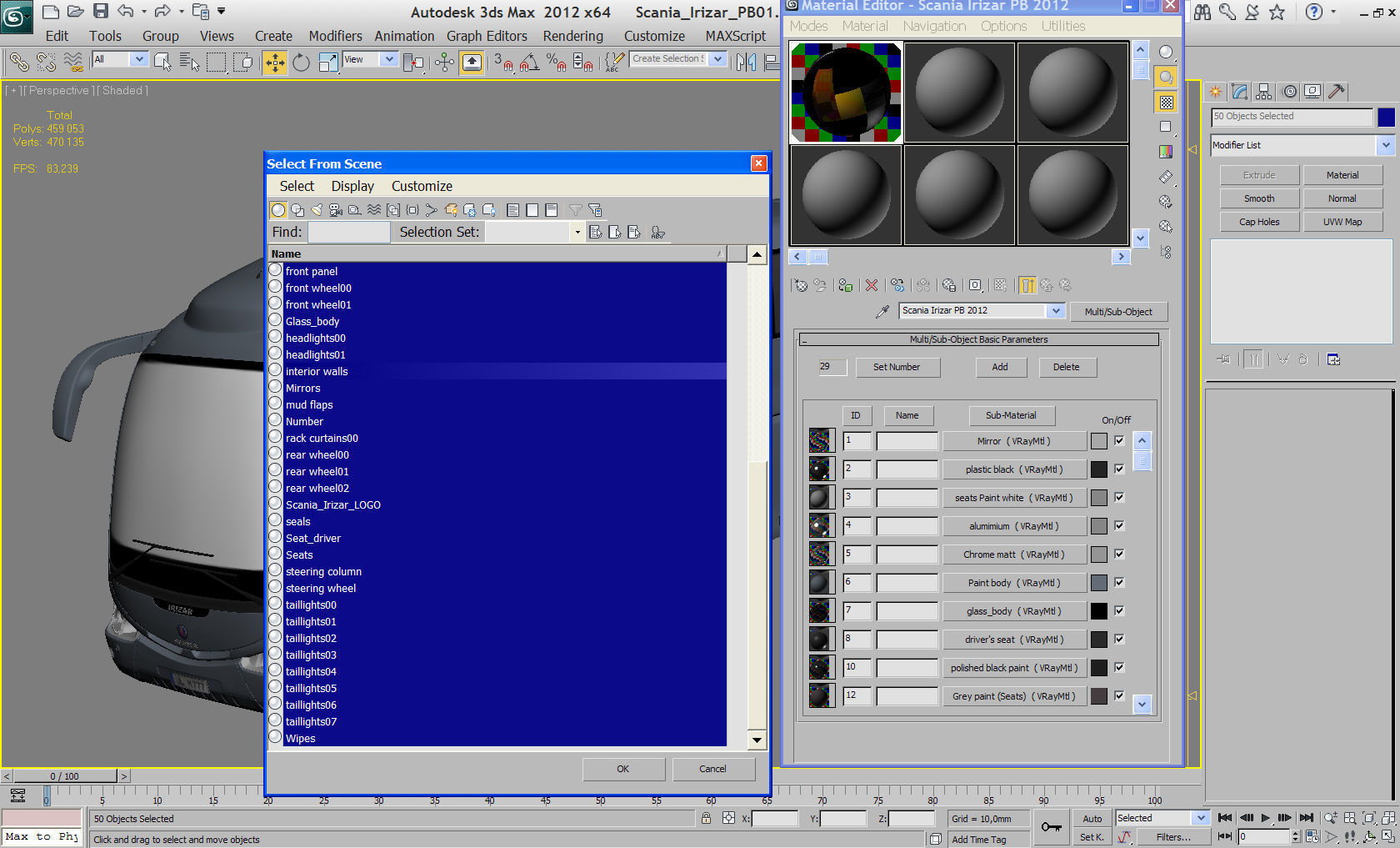The width and height of the screenshot is (1400, 848).
Task: Choose the Select and Scale tool
Action: pyautogui.click(x=328, y=62)
